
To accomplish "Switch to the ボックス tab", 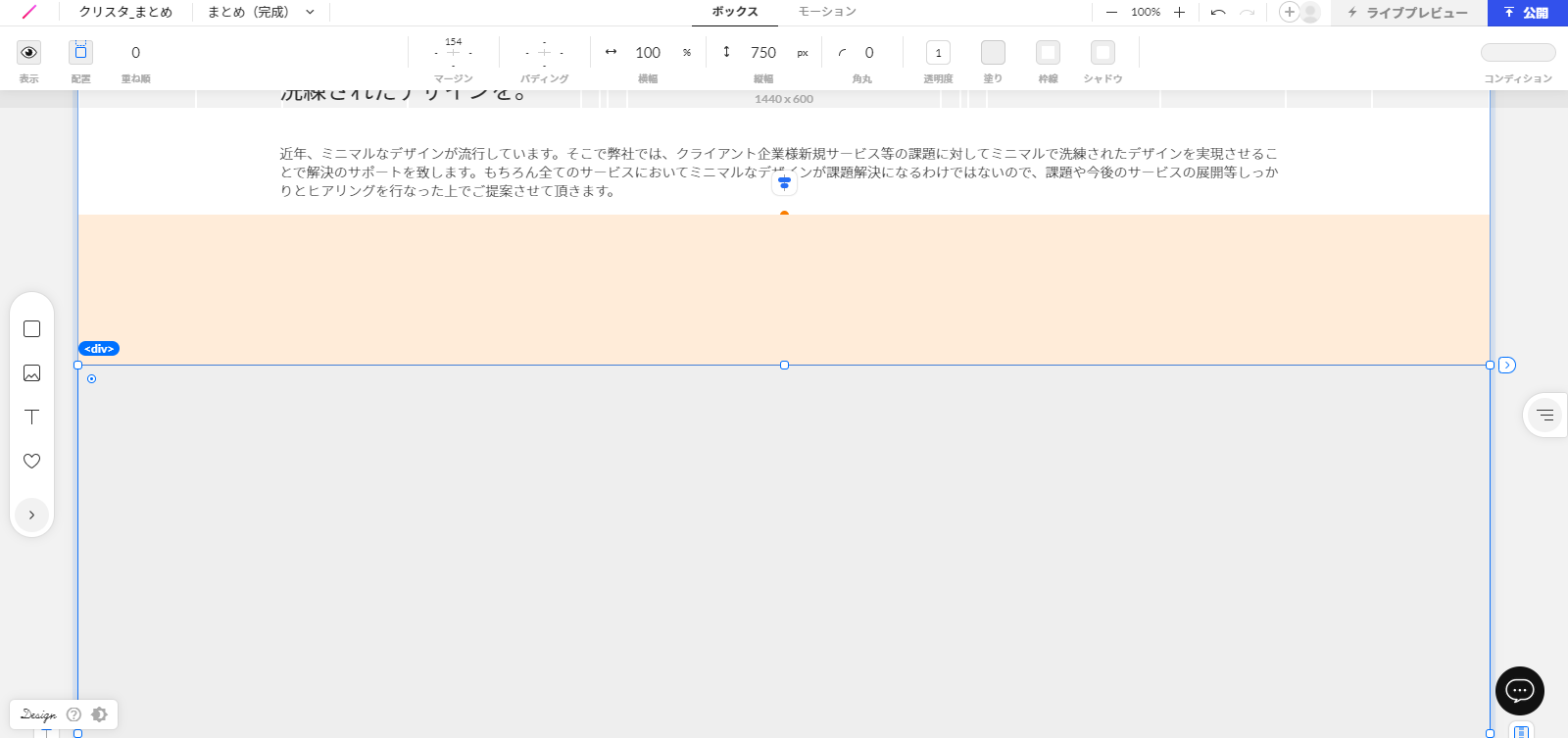I will [x=735, y=12].
